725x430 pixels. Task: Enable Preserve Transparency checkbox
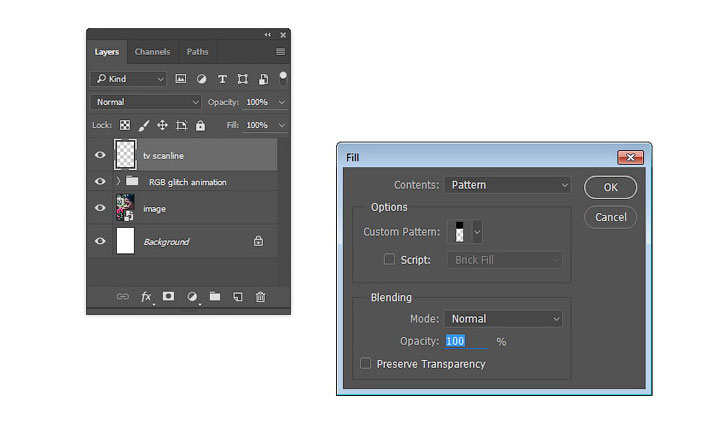click(x=365, y=363)
